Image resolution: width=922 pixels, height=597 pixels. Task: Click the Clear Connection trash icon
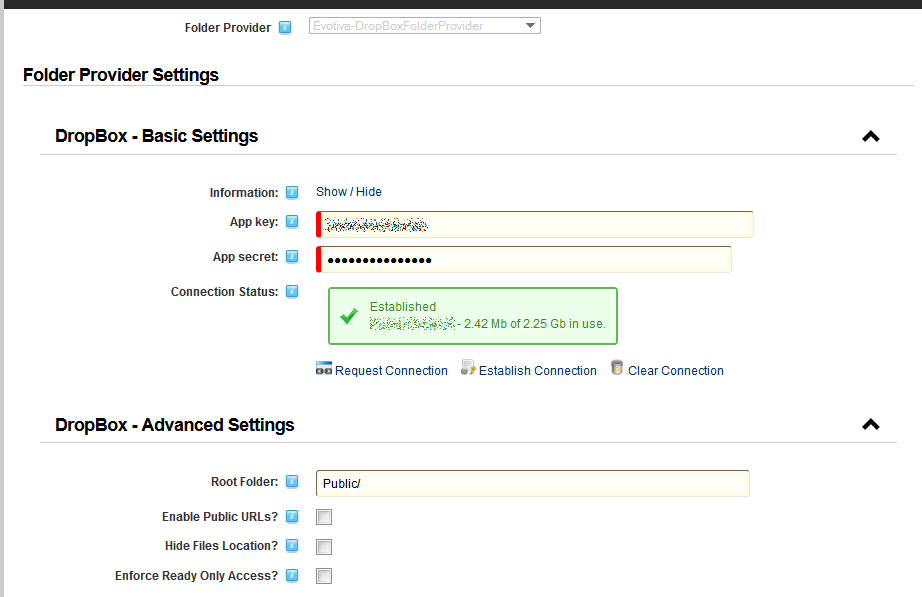point(617,368)
